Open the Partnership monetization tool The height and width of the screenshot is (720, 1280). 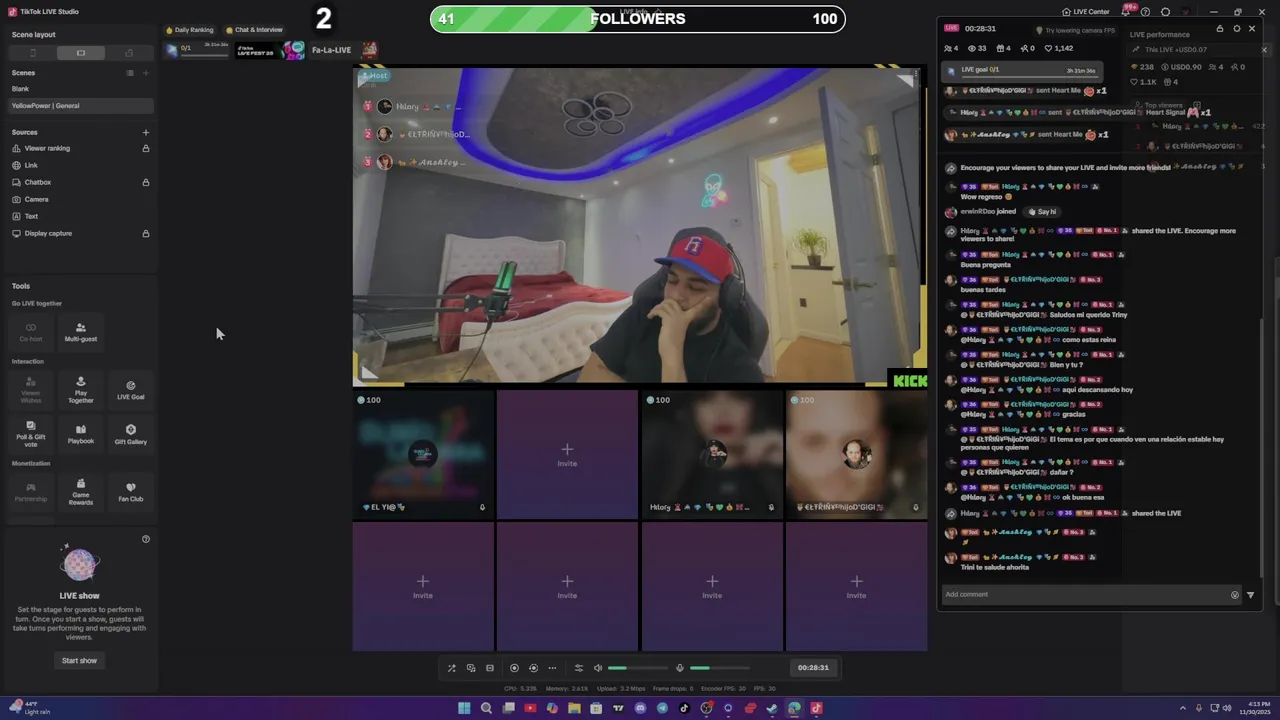coord(31,491)
